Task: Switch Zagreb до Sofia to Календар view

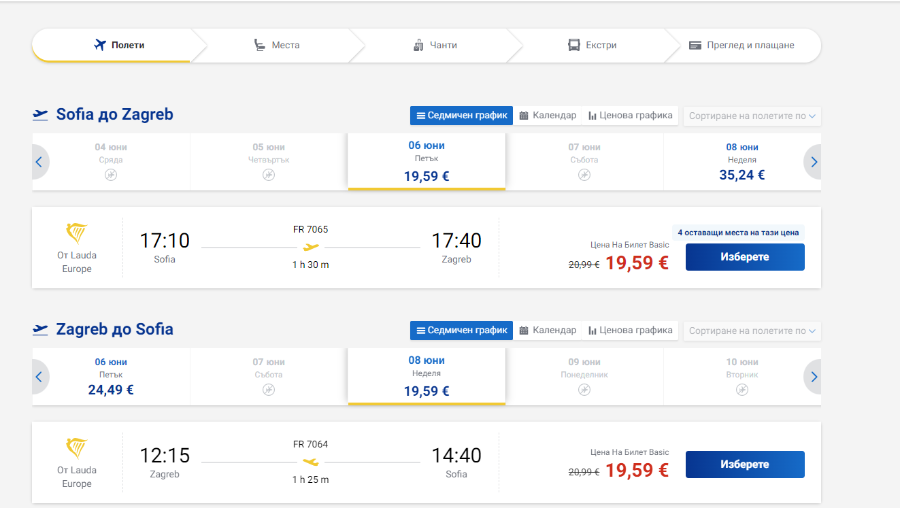Action: click(548, 330)
